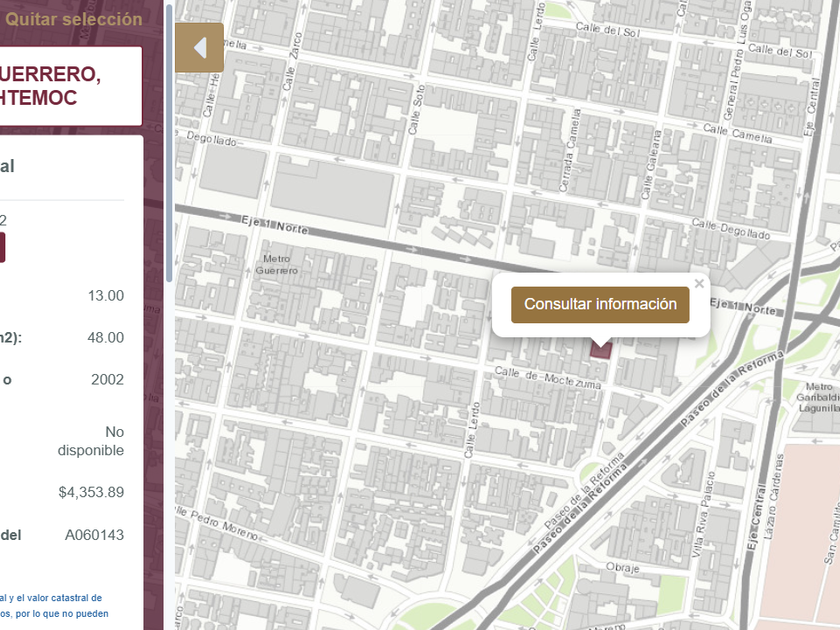Click the Obraje label on the map
Viewport: 840px width, 630px height.
pos(622,567)
